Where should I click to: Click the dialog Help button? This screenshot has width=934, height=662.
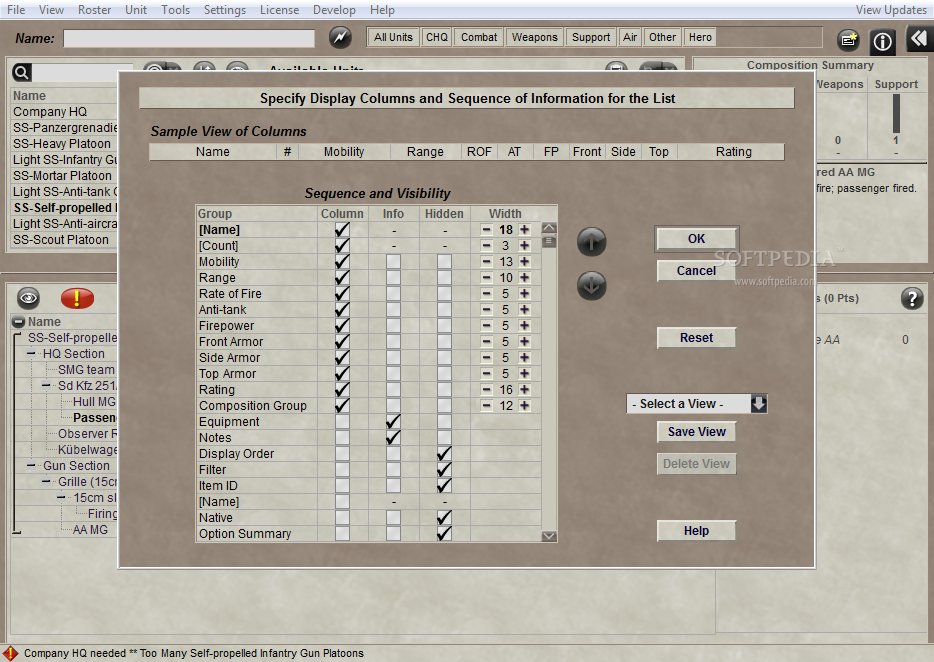pyautogui.click(x=696, y=531)
